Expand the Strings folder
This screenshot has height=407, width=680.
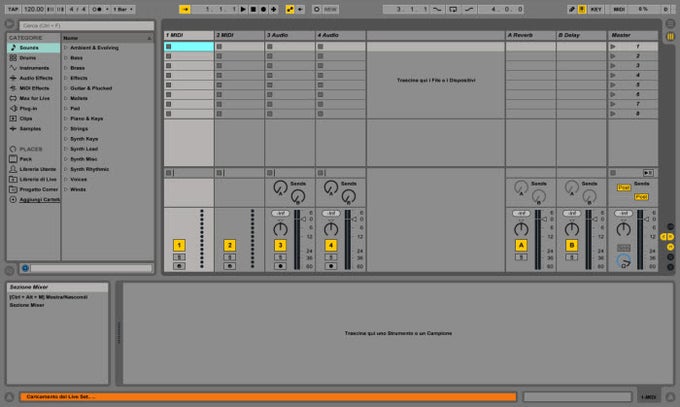tap(66, 129)
